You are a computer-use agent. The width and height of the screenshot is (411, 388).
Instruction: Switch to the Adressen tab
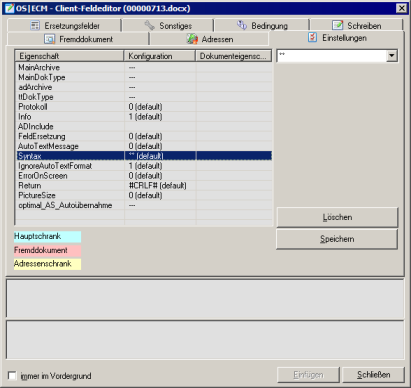(x=209, y=39)
